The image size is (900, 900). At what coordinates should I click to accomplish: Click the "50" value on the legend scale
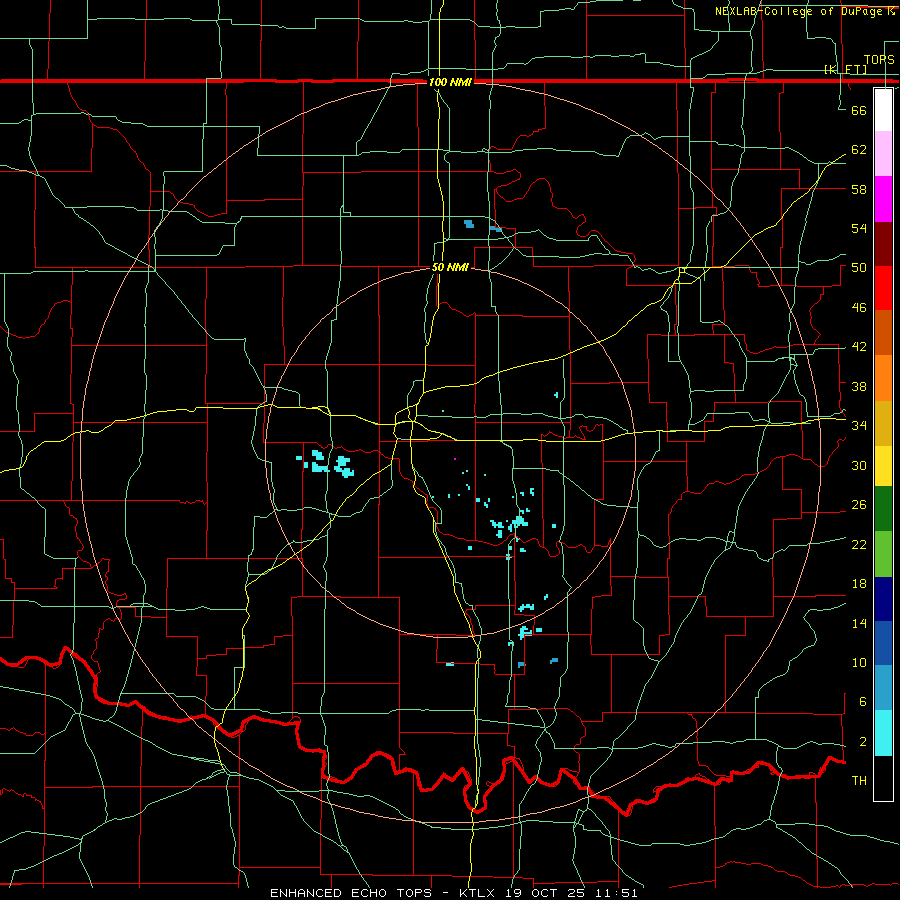859,268
